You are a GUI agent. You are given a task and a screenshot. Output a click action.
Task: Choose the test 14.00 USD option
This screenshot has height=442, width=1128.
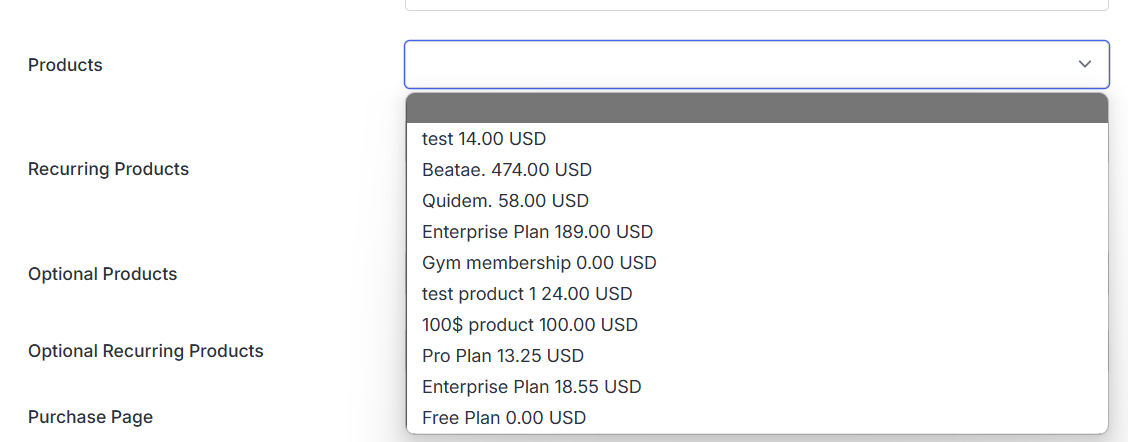pyautogui.click(x=484, y=139)
